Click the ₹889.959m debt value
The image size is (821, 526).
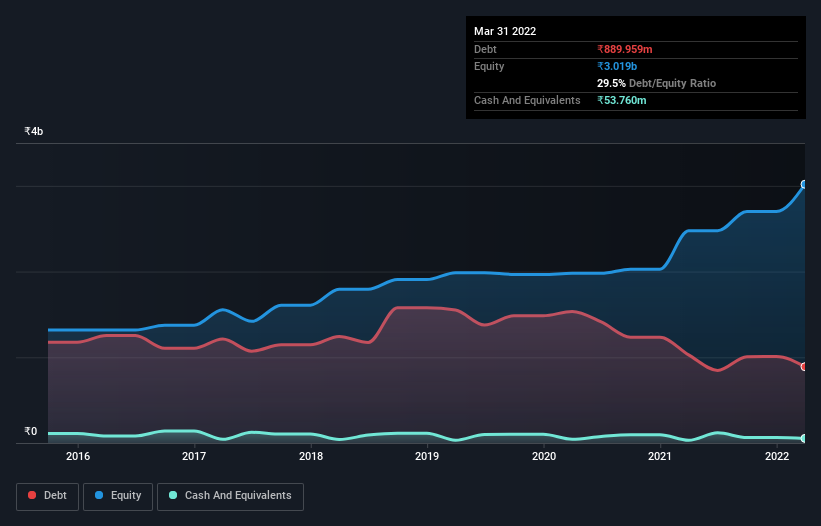point(625,49)
